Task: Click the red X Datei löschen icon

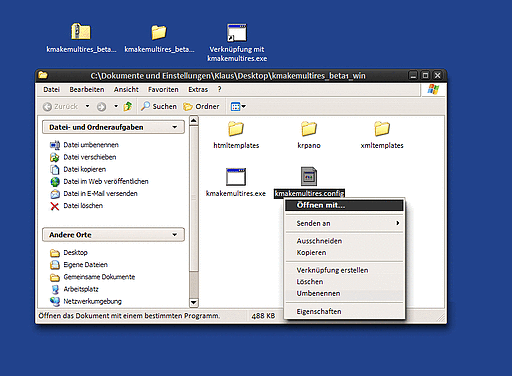Action: 55,206
